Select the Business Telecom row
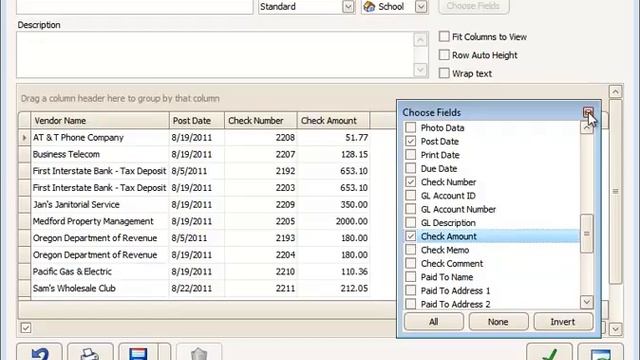The width and height of the screenshot is (640, 360). pos(200,154)
